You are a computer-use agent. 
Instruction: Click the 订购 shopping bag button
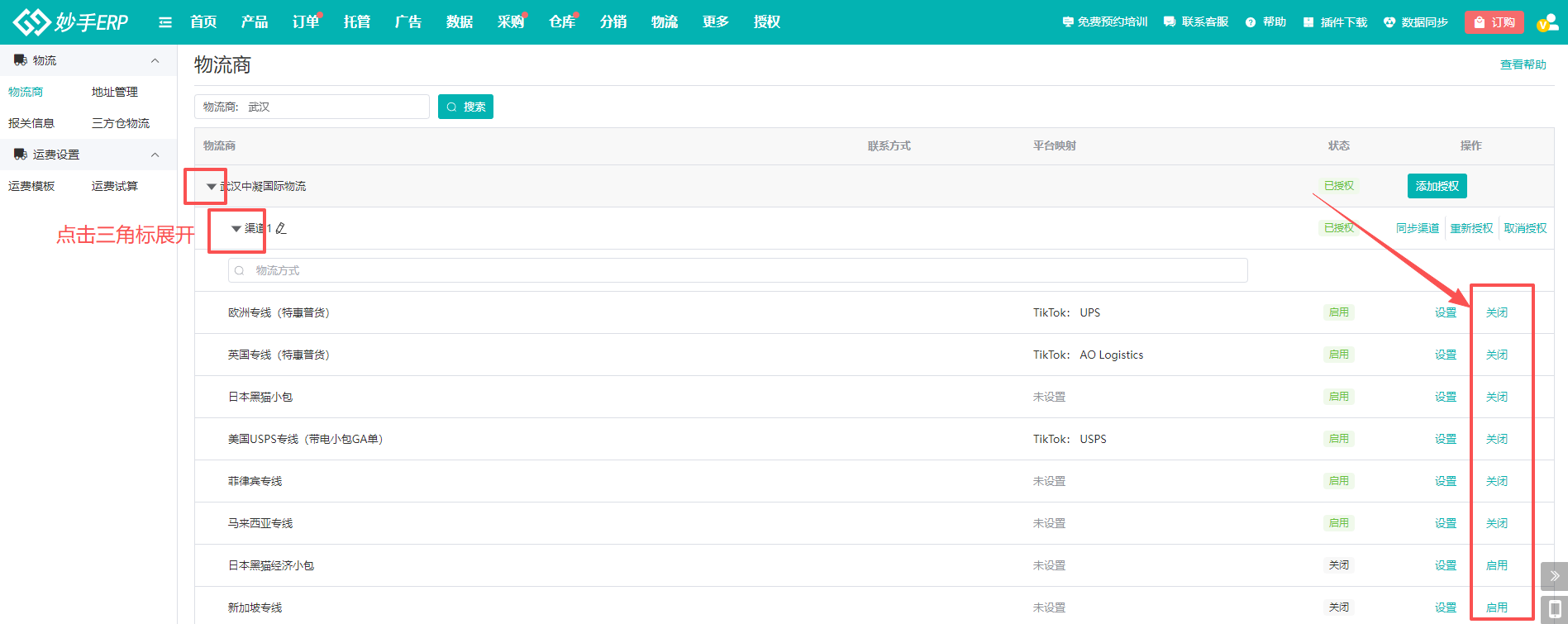click(x=1494, y=22)
